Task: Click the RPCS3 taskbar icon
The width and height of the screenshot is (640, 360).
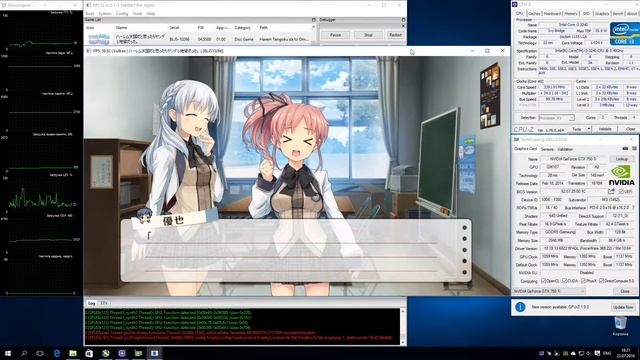Action: 154,353
